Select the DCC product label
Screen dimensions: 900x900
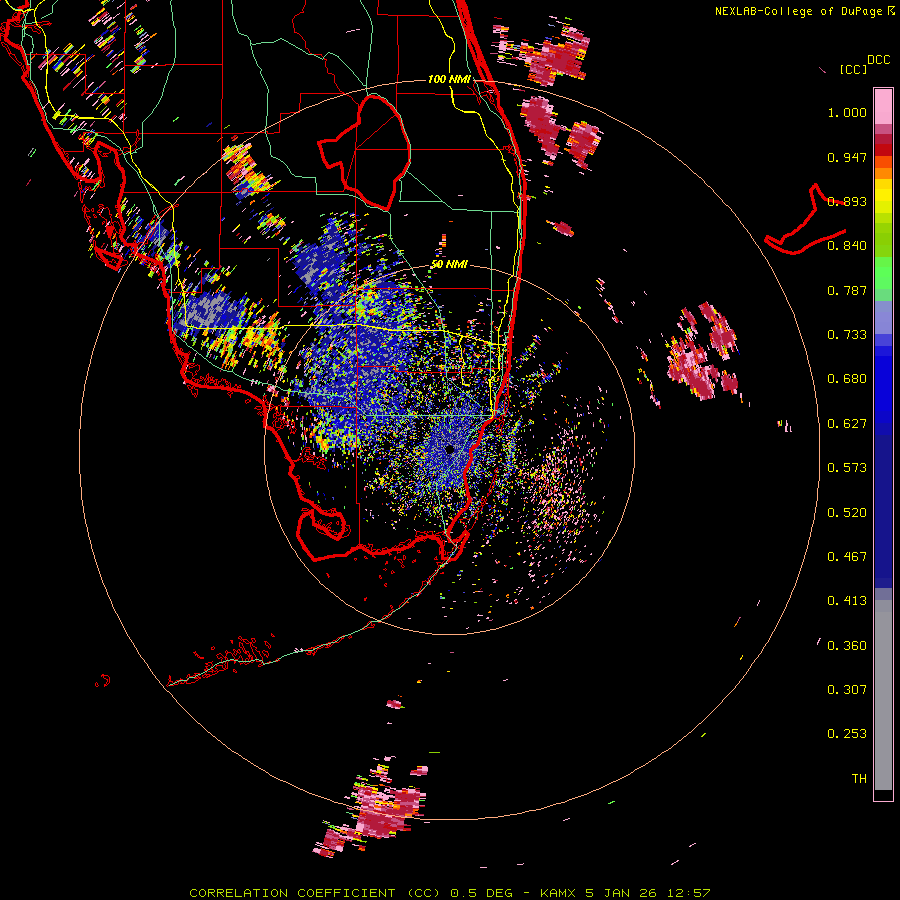[x=878, y=60]
